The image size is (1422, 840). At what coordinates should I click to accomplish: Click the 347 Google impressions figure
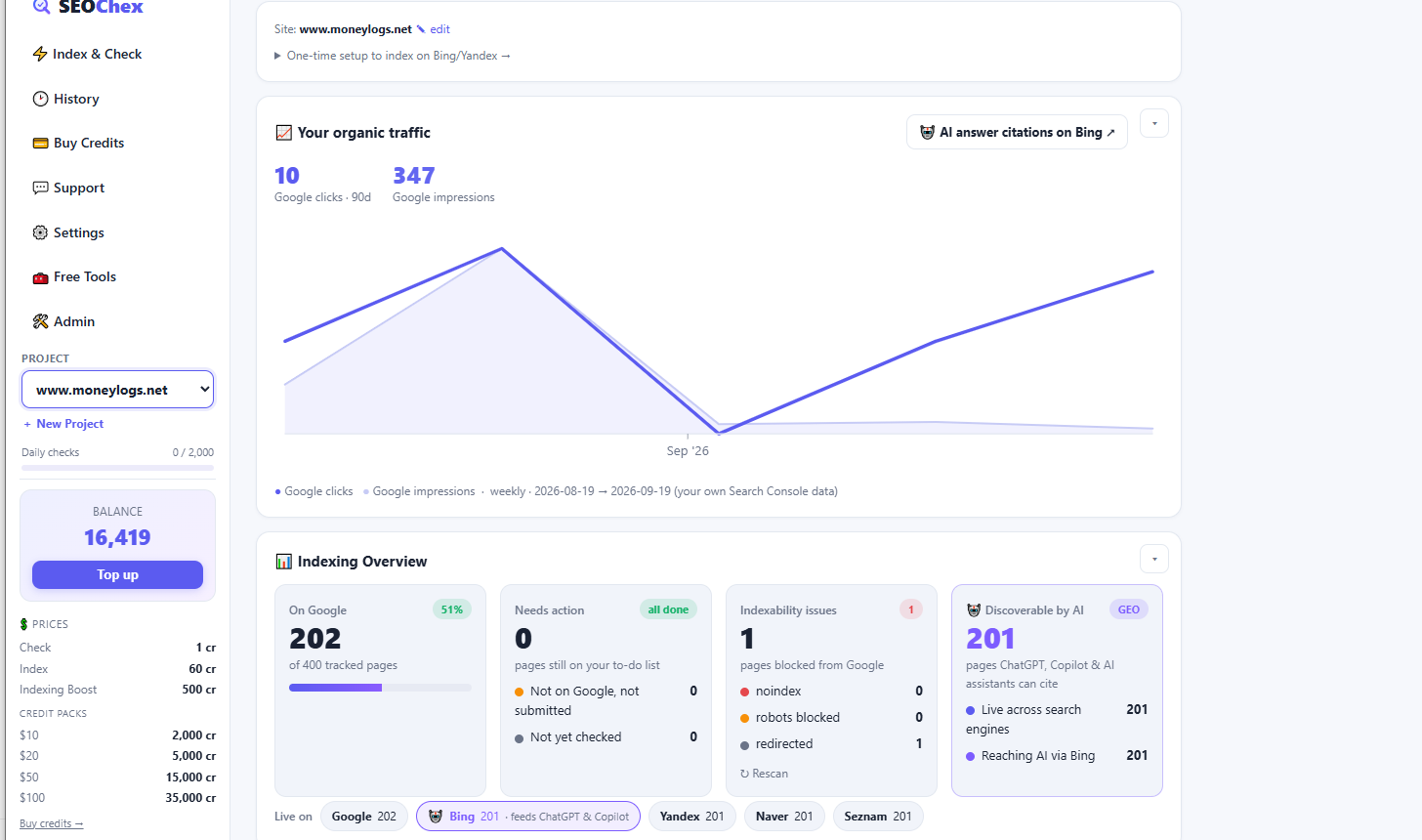coord(414,176)
